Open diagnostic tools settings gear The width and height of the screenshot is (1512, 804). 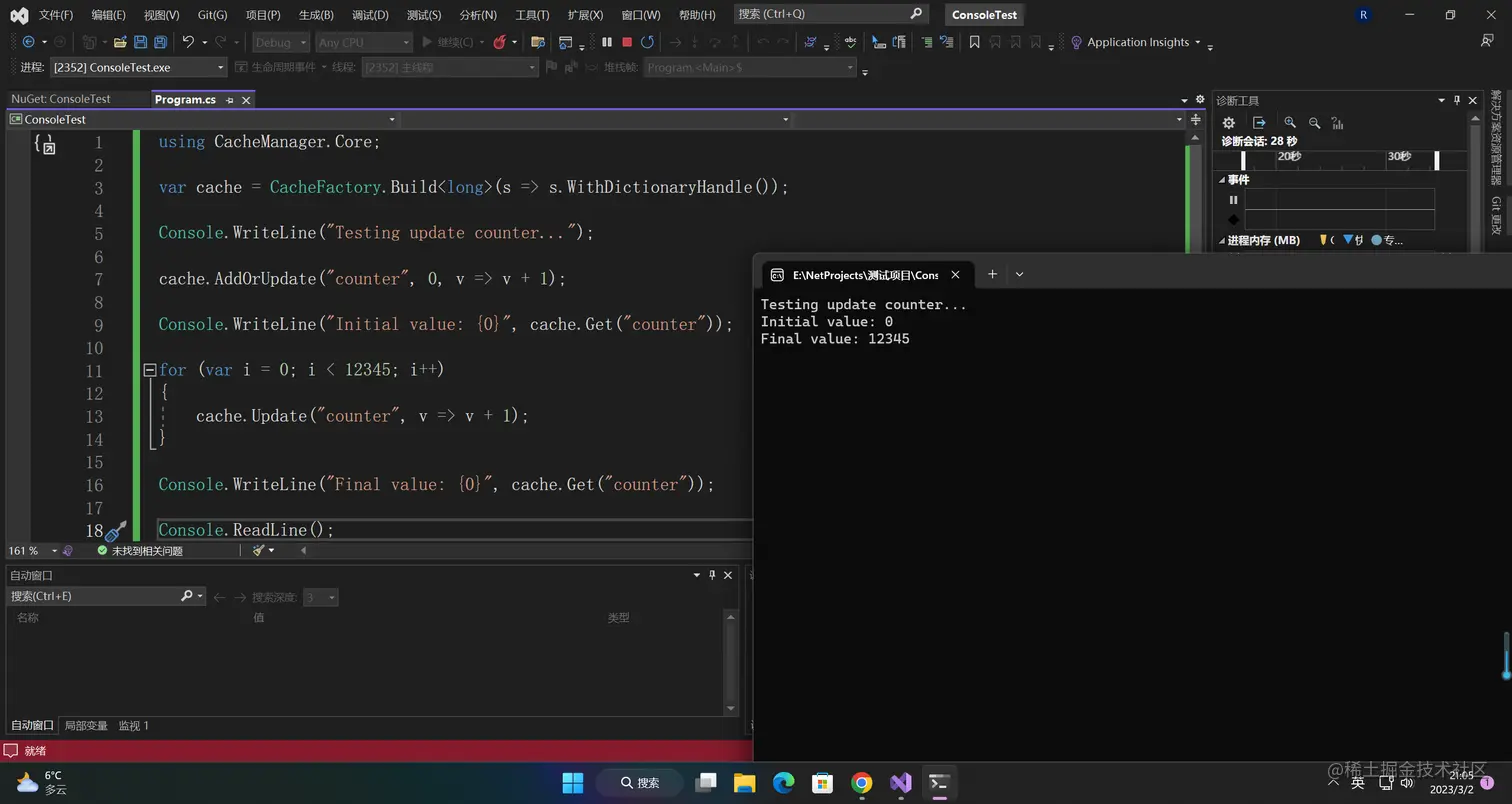pos(1229,123)
